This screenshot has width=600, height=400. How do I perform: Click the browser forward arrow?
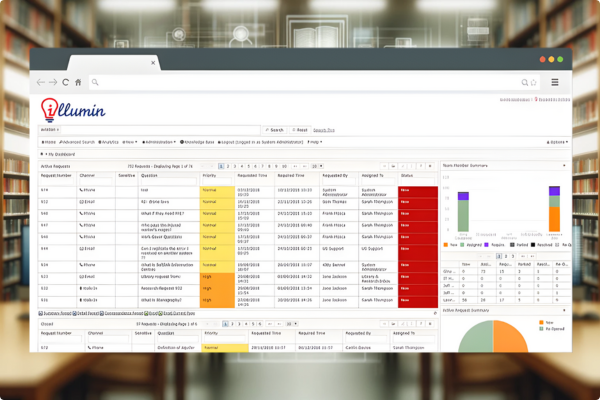tap(53, 82)
